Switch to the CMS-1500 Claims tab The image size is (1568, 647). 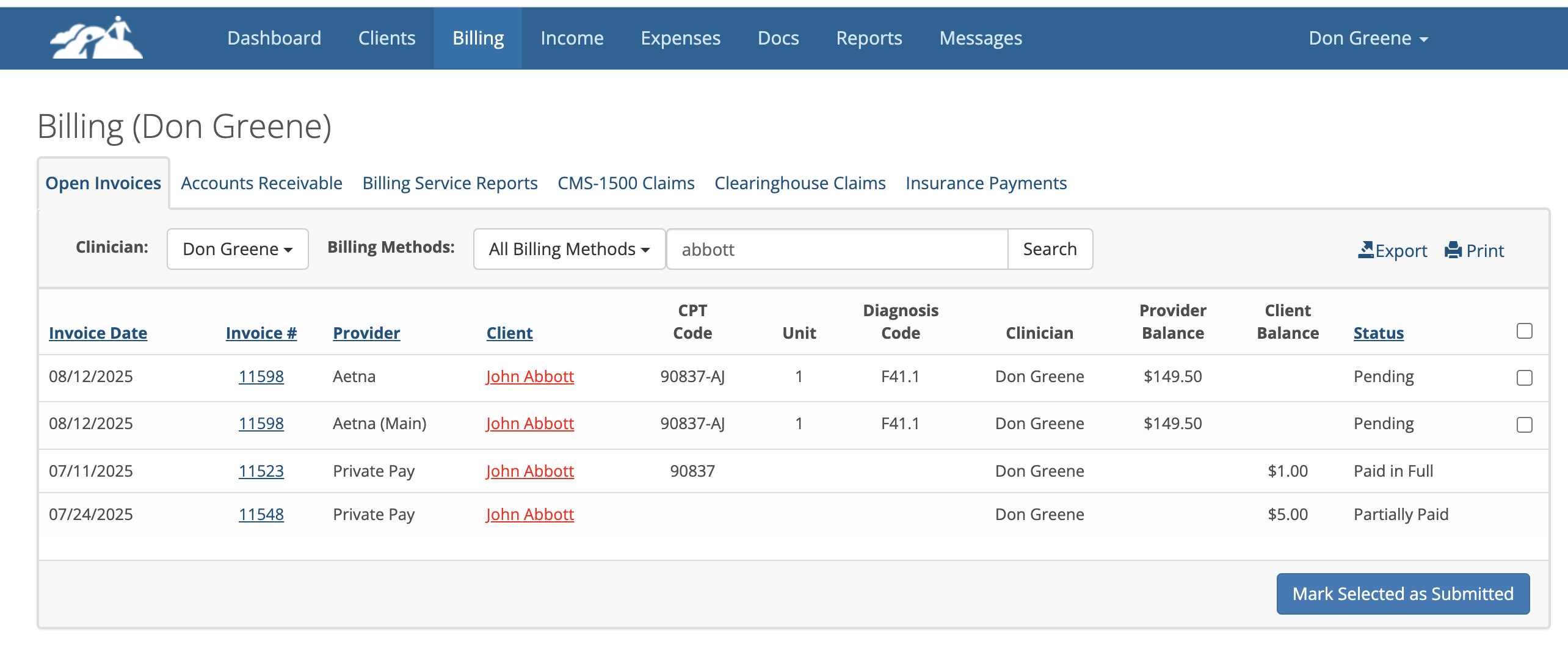click(x=626, y=183)
